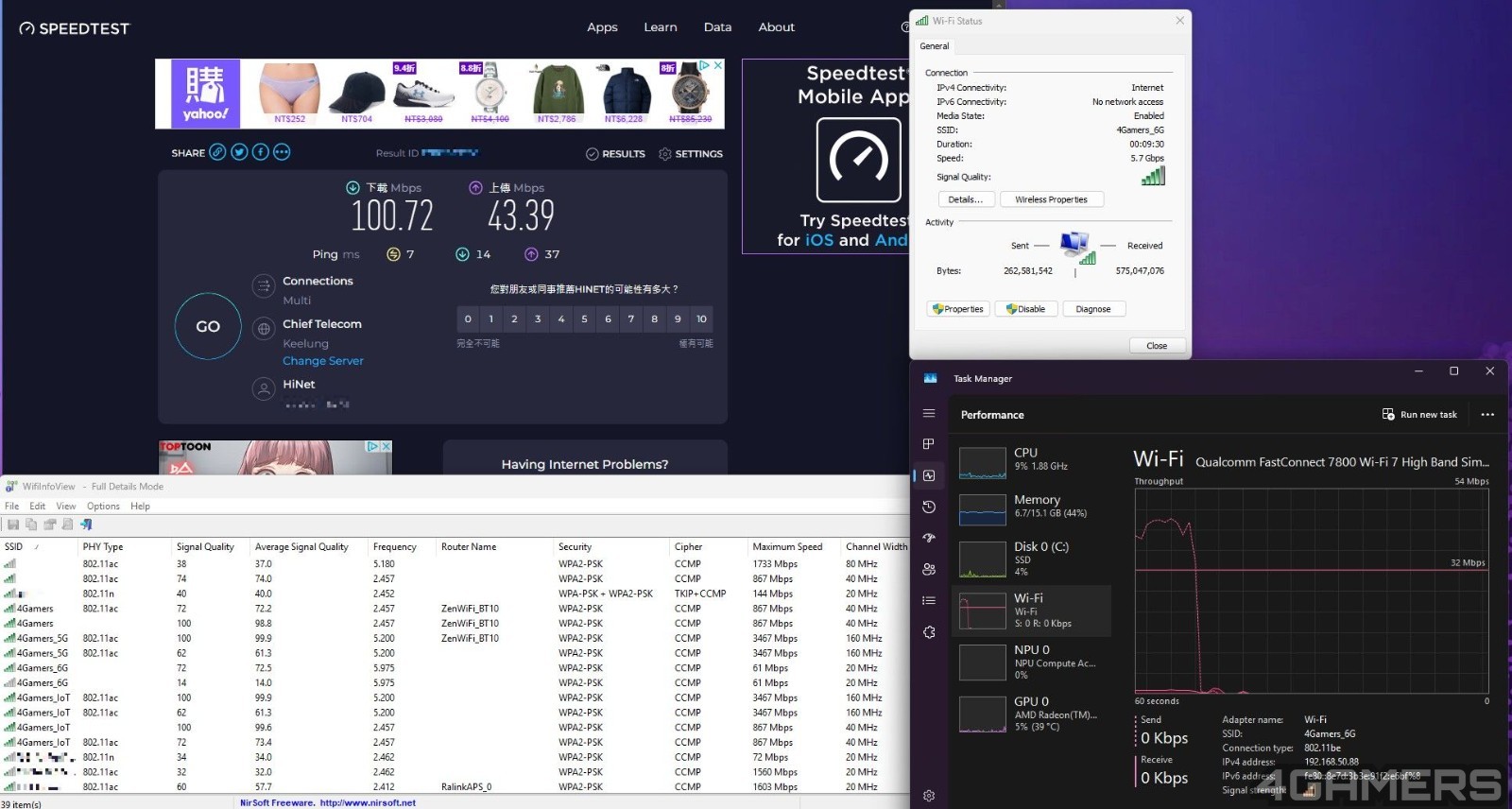Open more share options in Speedtest
Image resolution: width=1512 pixels, height=809 pixels.
[x=282, y=152]
